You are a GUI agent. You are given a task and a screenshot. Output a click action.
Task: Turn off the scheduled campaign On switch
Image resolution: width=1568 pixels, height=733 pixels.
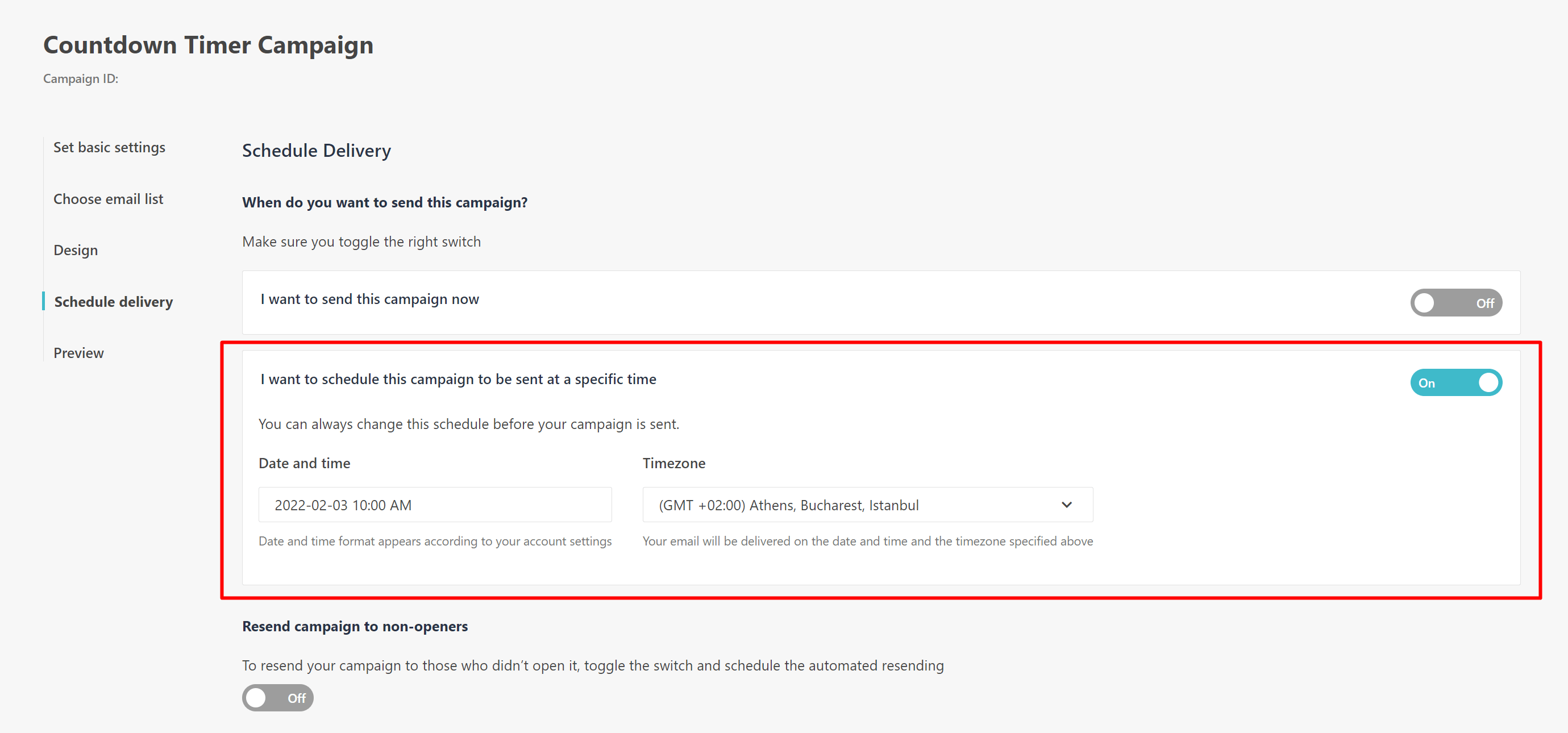point(1456,382)
